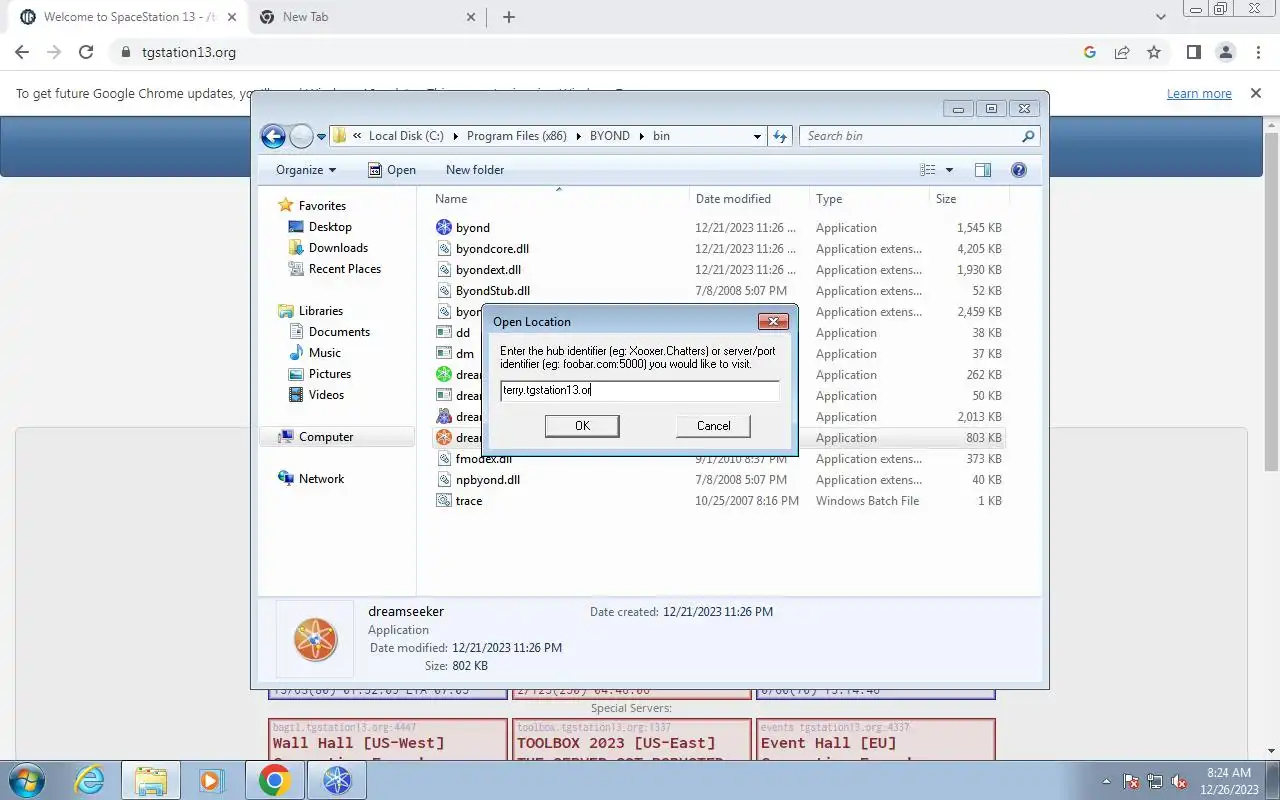Click Open in Explorer toolbar
The width and height of the screenshot is (1280, 800).
click(392, 170)
